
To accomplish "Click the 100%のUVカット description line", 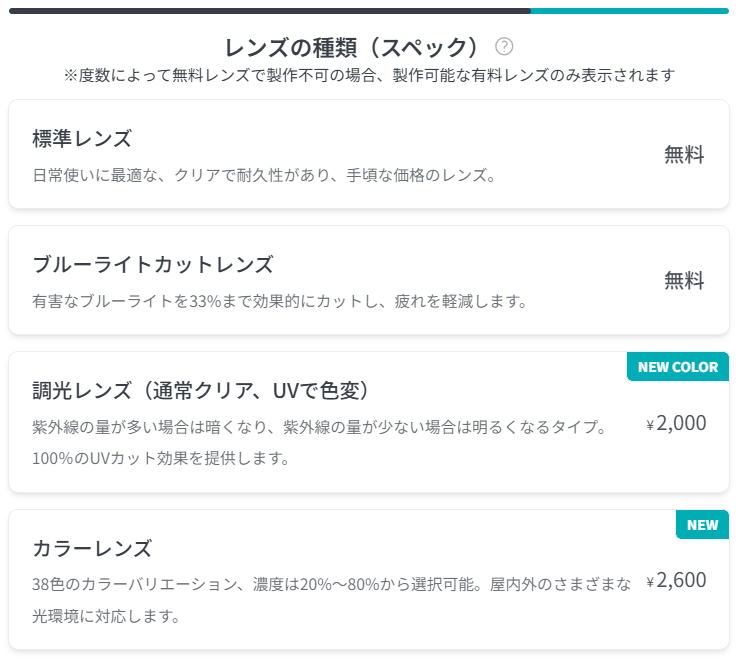I will 161,458.
